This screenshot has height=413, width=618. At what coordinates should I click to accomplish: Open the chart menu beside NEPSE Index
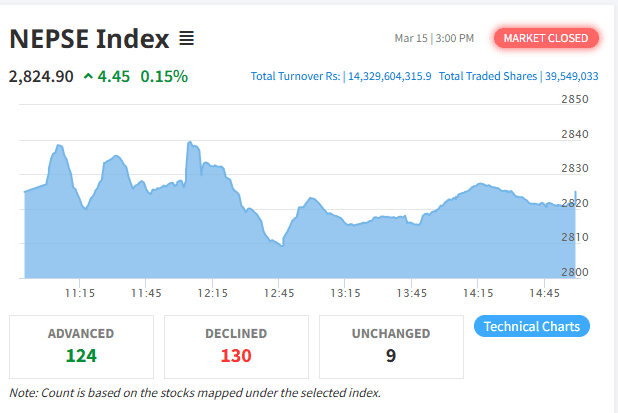[187, 39]
